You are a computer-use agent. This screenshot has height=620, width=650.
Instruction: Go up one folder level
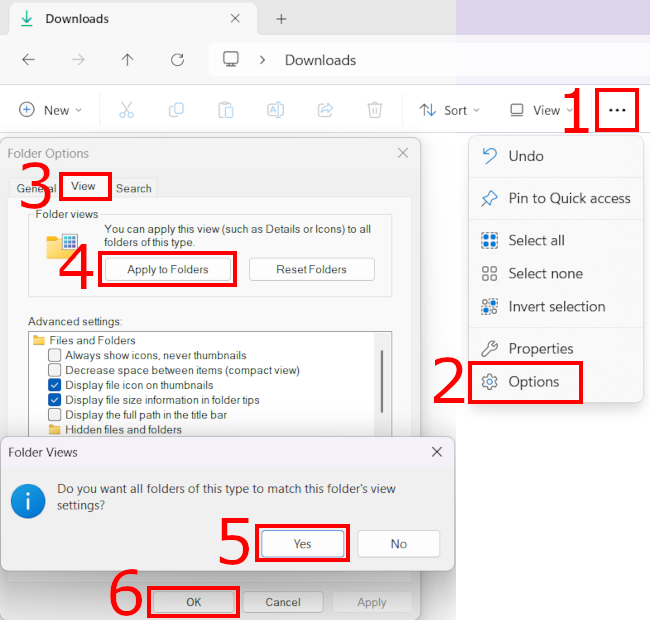[127, 60]
